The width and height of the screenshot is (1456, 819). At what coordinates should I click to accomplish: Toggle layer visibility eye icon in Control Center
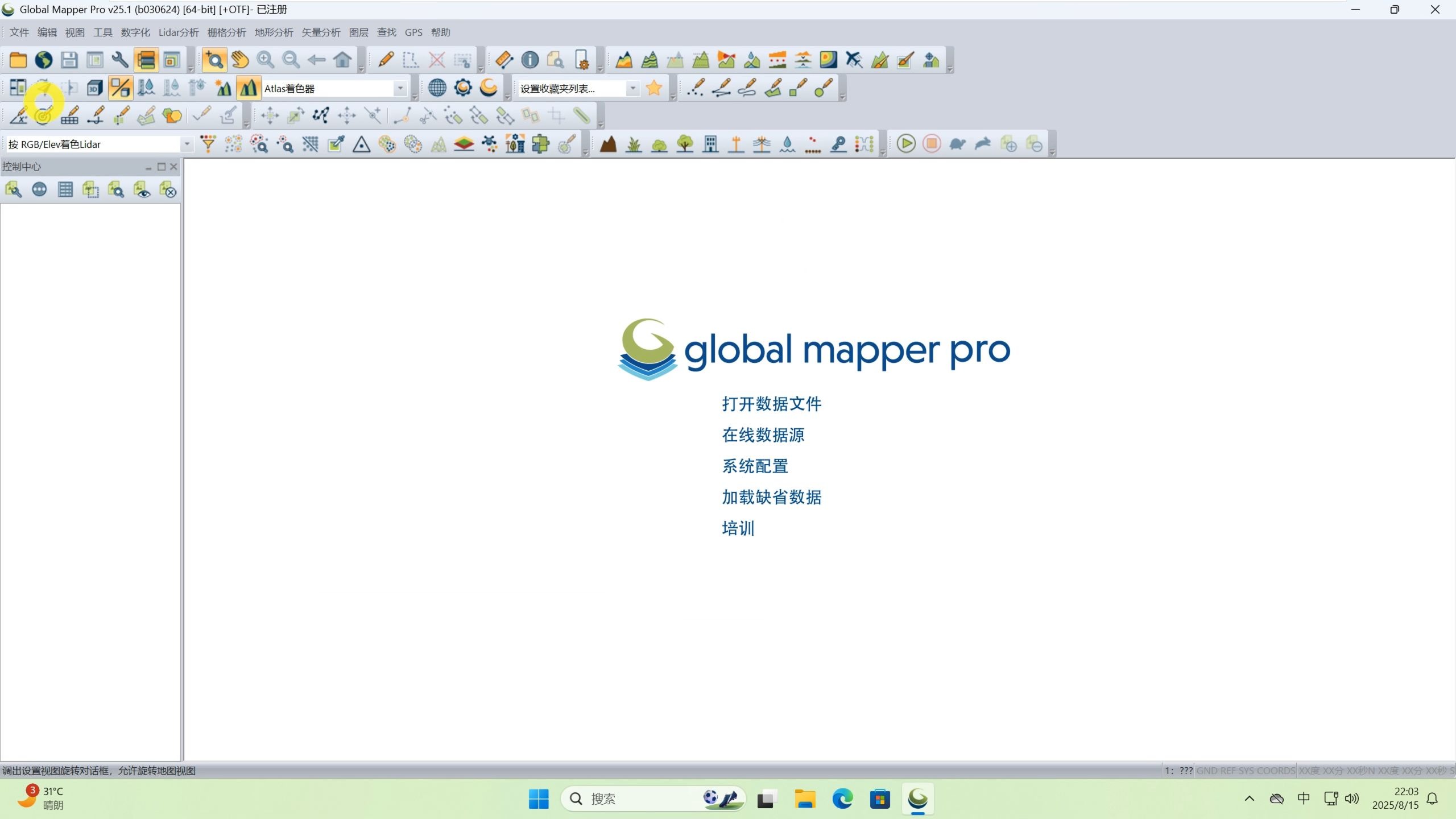click(x=142, y=189)
